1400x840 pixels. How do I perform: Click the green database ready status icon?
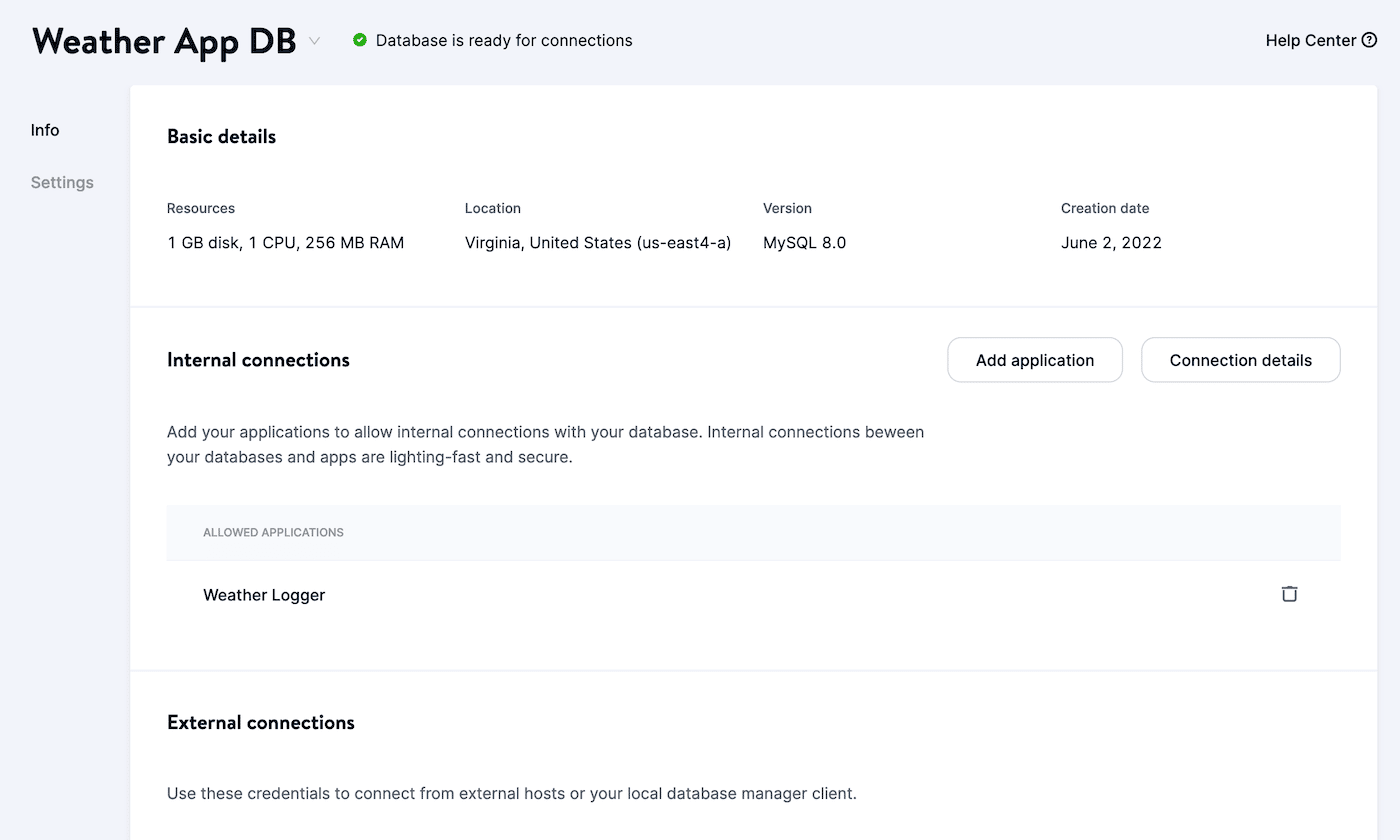click(x=360, y=40)
